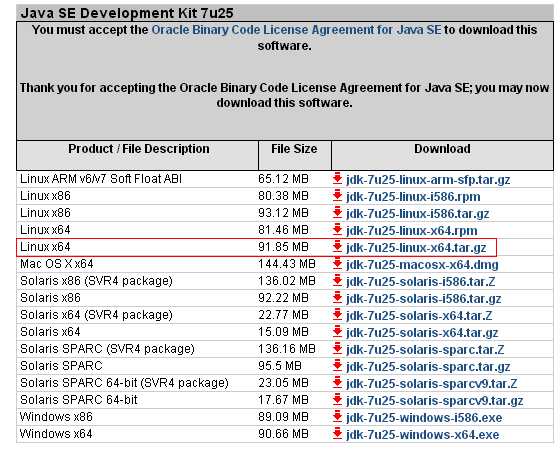Select the Mac OS X x64 description
Screen dimensions: 560x451
click(56, 264)
